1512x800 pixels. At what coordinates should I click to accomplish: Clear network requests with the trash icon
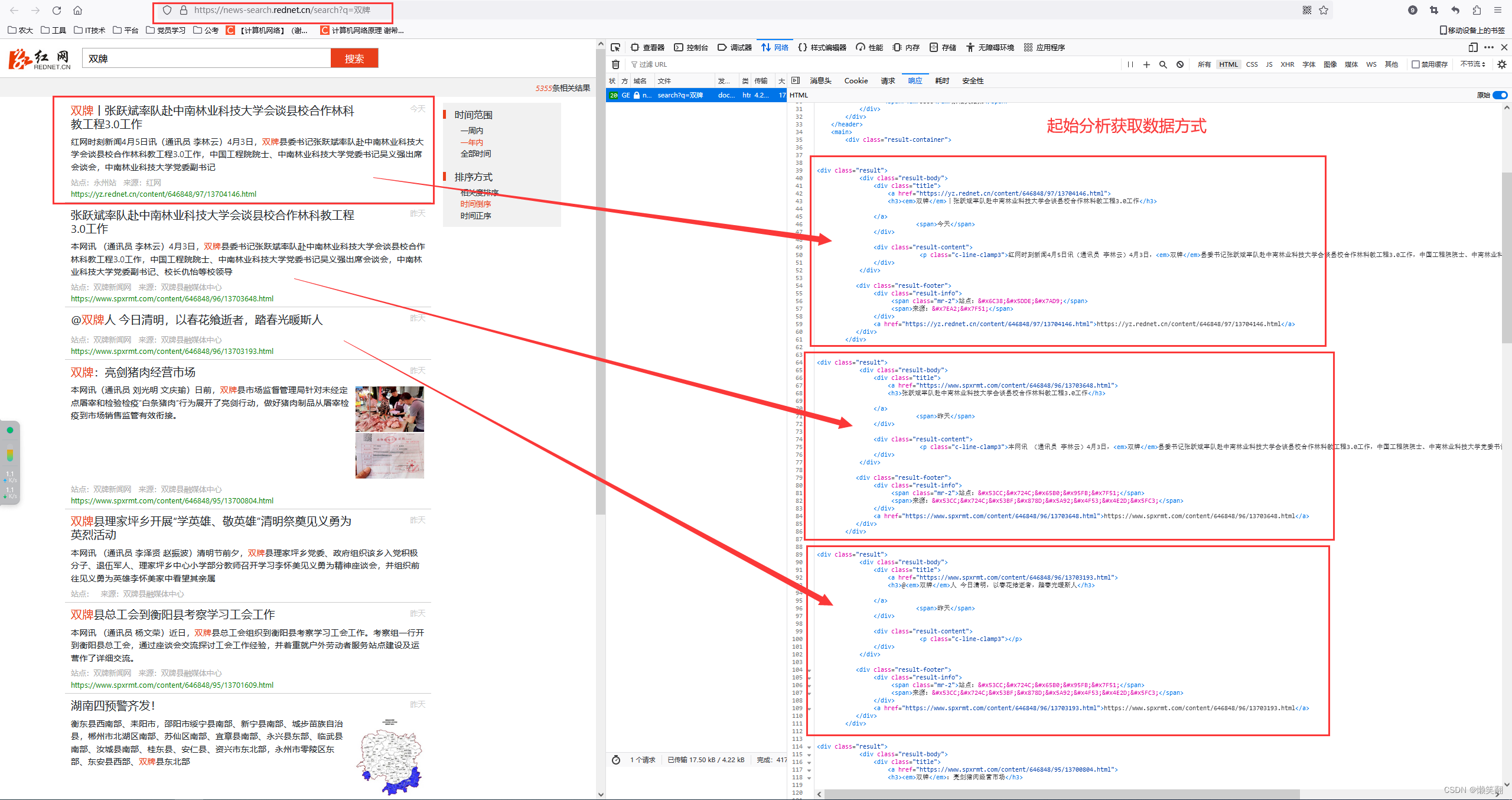coord(615,64)
